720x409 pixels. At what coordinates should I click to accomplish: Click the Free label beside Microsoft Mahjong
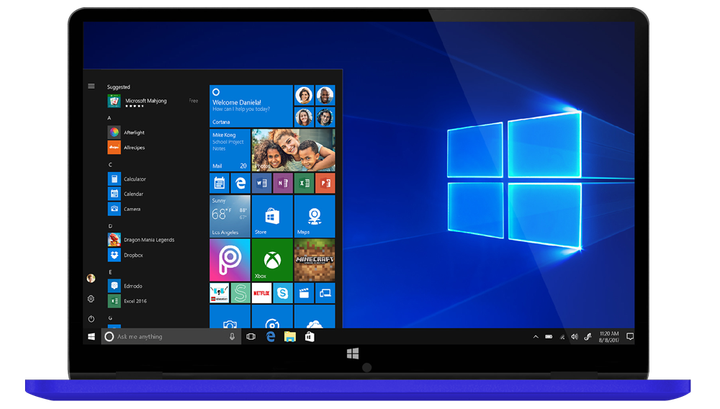coord(193,101)
